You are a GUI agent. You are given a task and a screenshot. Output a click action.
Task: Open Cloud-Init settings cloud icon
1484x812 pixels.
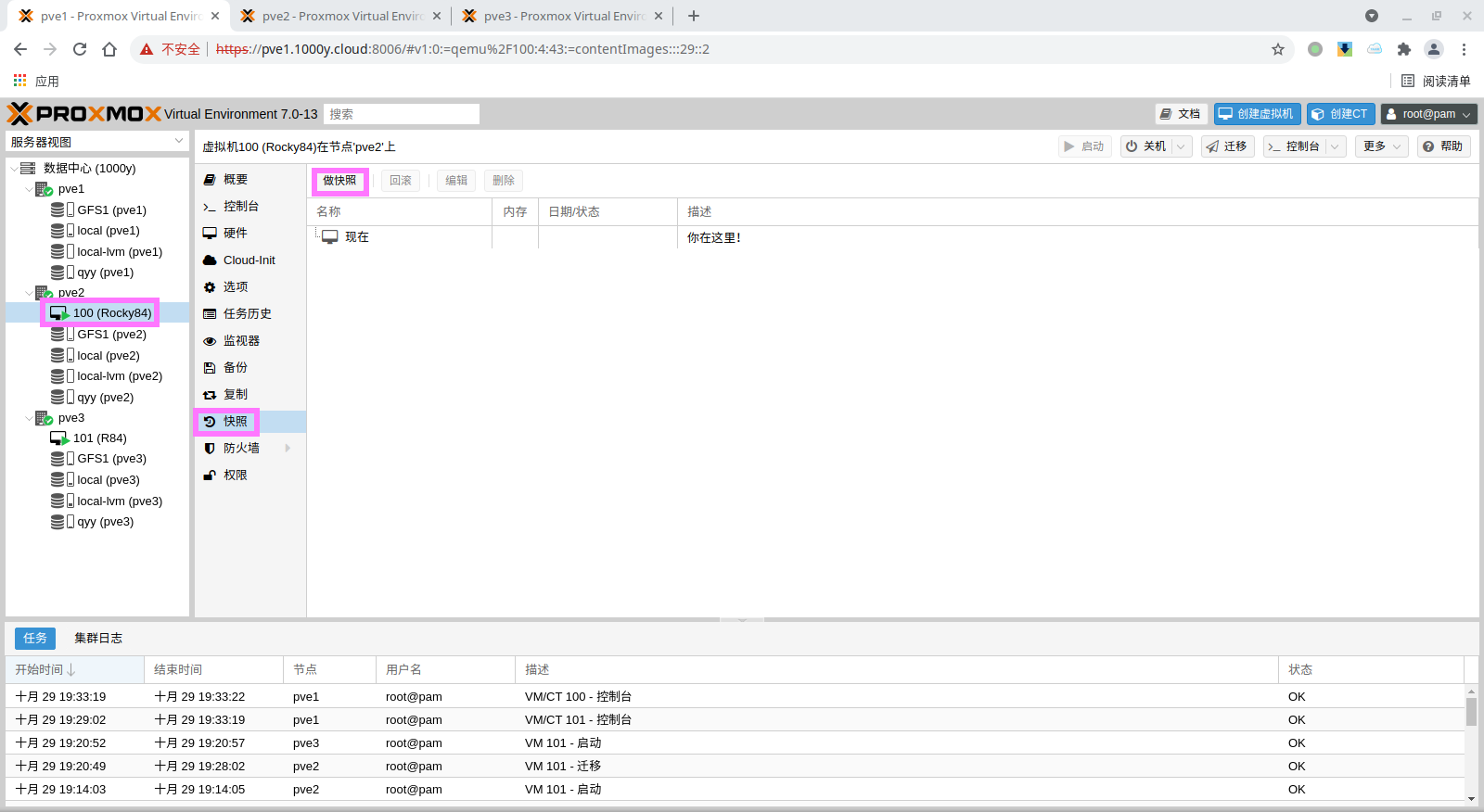(210, 260)
